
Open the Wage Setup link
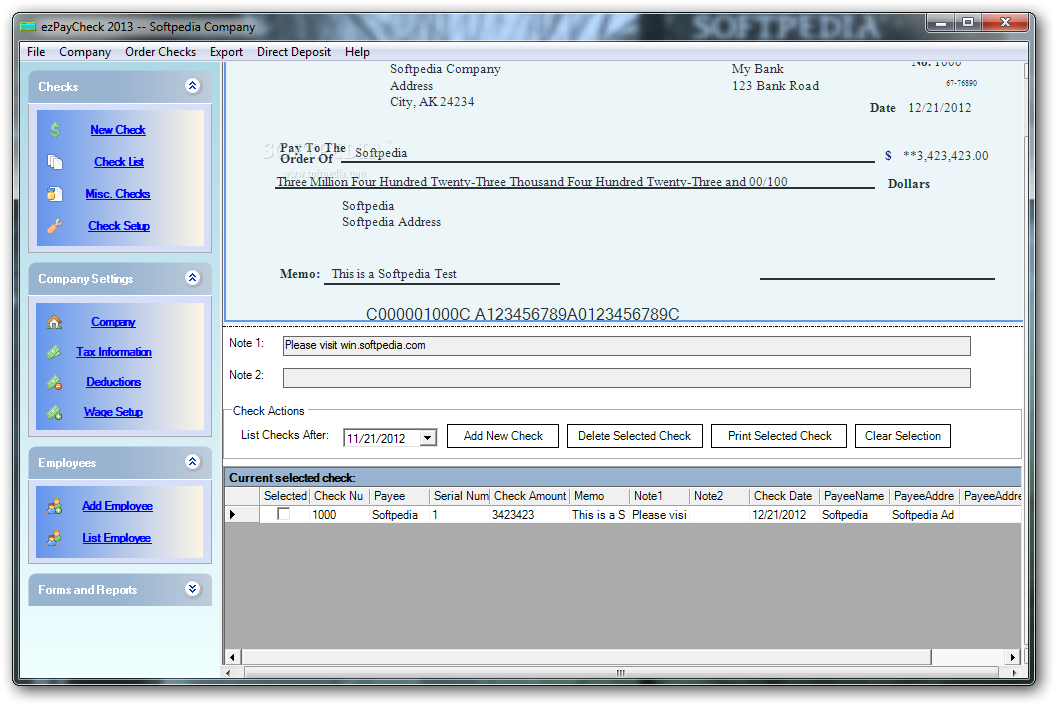point(113,412)
